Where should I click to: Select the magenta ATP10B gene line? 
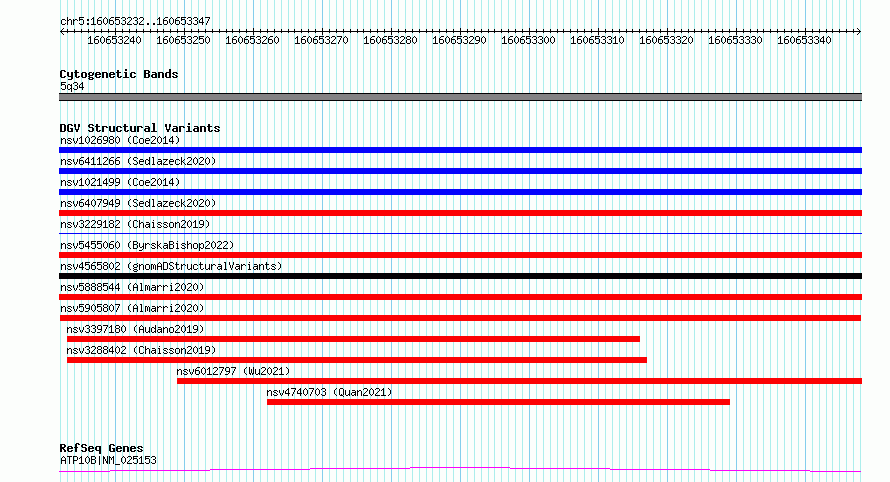[x=460, y=470]
